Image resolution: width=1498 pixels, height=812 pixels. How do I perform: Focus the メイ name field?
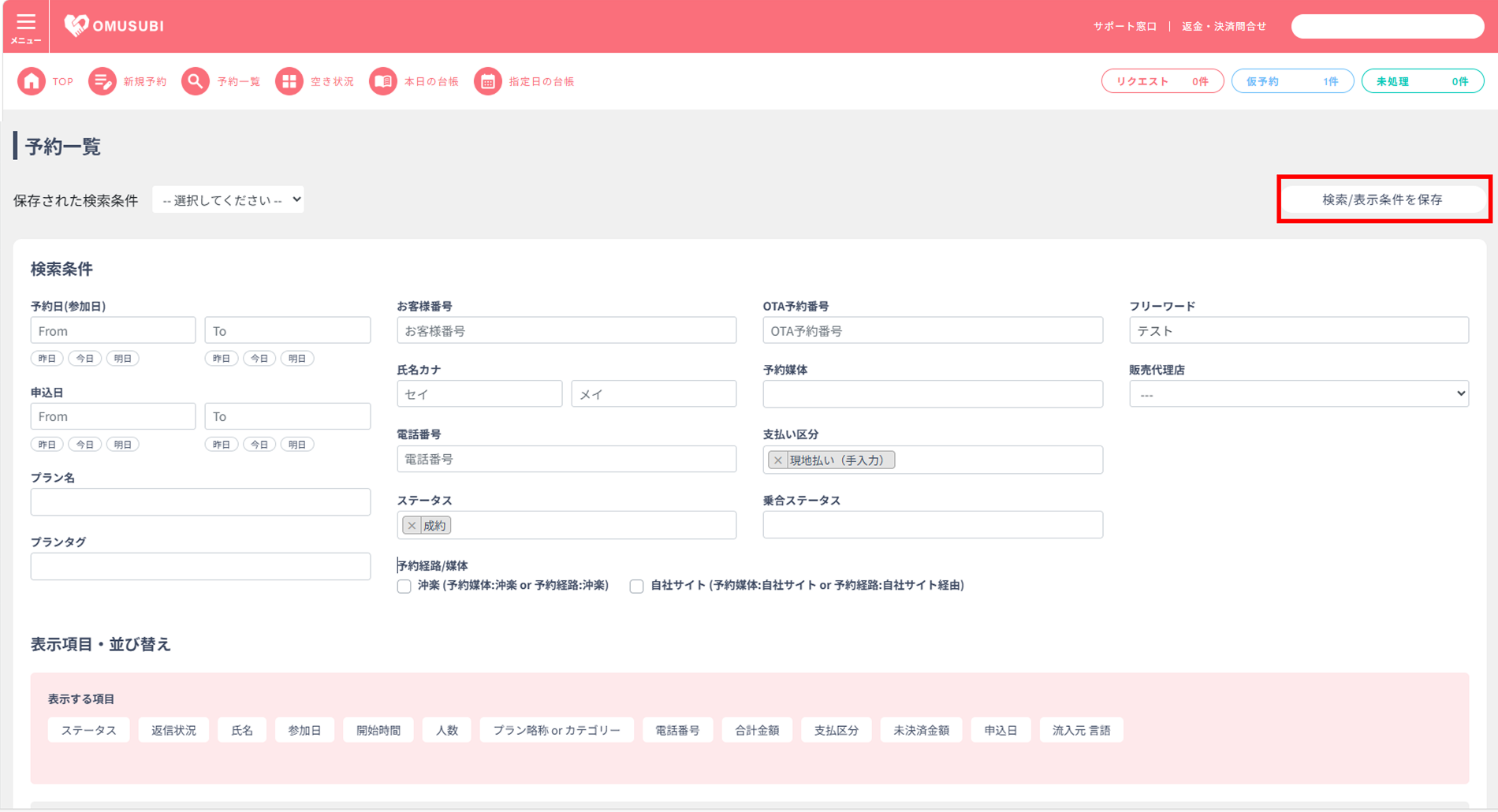click(654, 394)
